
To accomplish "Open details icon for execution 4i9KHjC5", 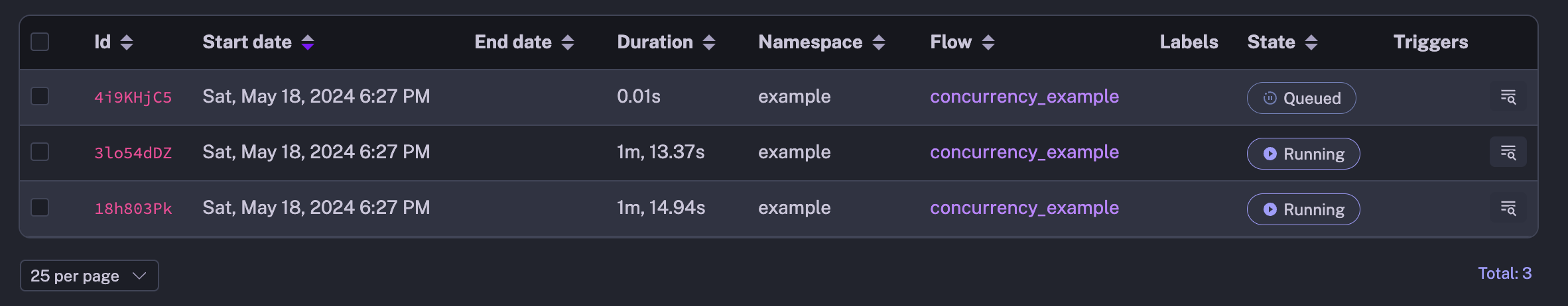I will click(1508, 97).
